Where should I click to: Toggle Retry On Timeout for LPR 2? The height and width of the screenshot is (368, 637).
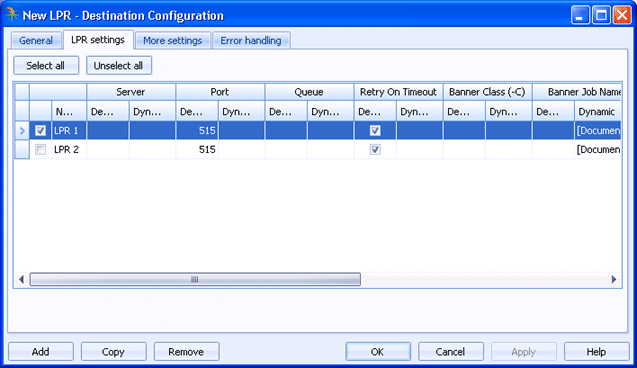click(375, 149)
